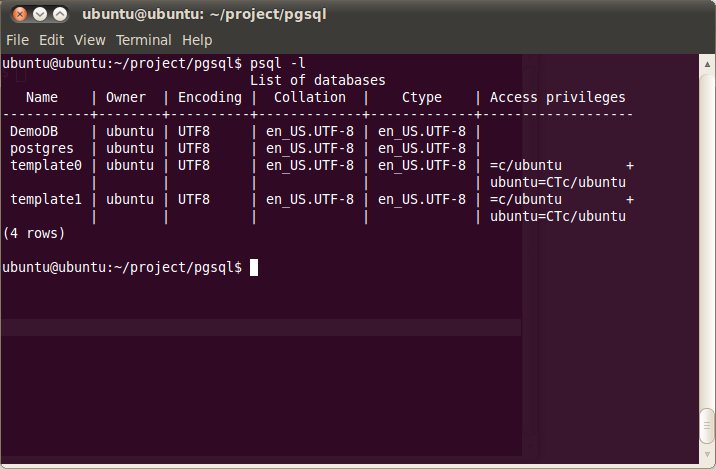Open the Edit menu
Image resolution: width=716 pixels, height=469 pixels.
[51, 40]
